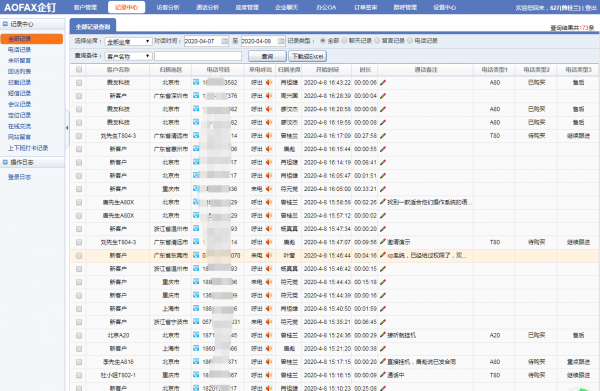This screenshot has height=391, width=600.
Task: Edit the call note for the 15:47:07 row
Action: click(383, 242)
